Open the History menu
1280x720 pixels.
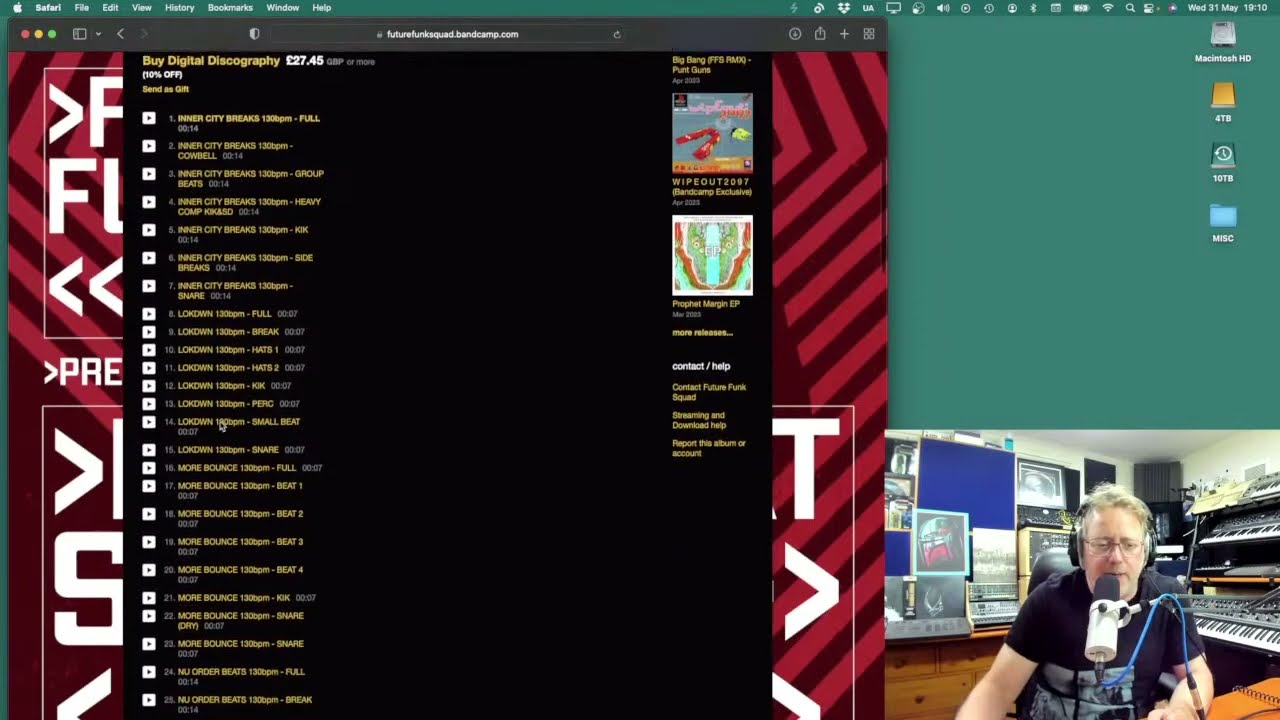click(x=180, y=8)
